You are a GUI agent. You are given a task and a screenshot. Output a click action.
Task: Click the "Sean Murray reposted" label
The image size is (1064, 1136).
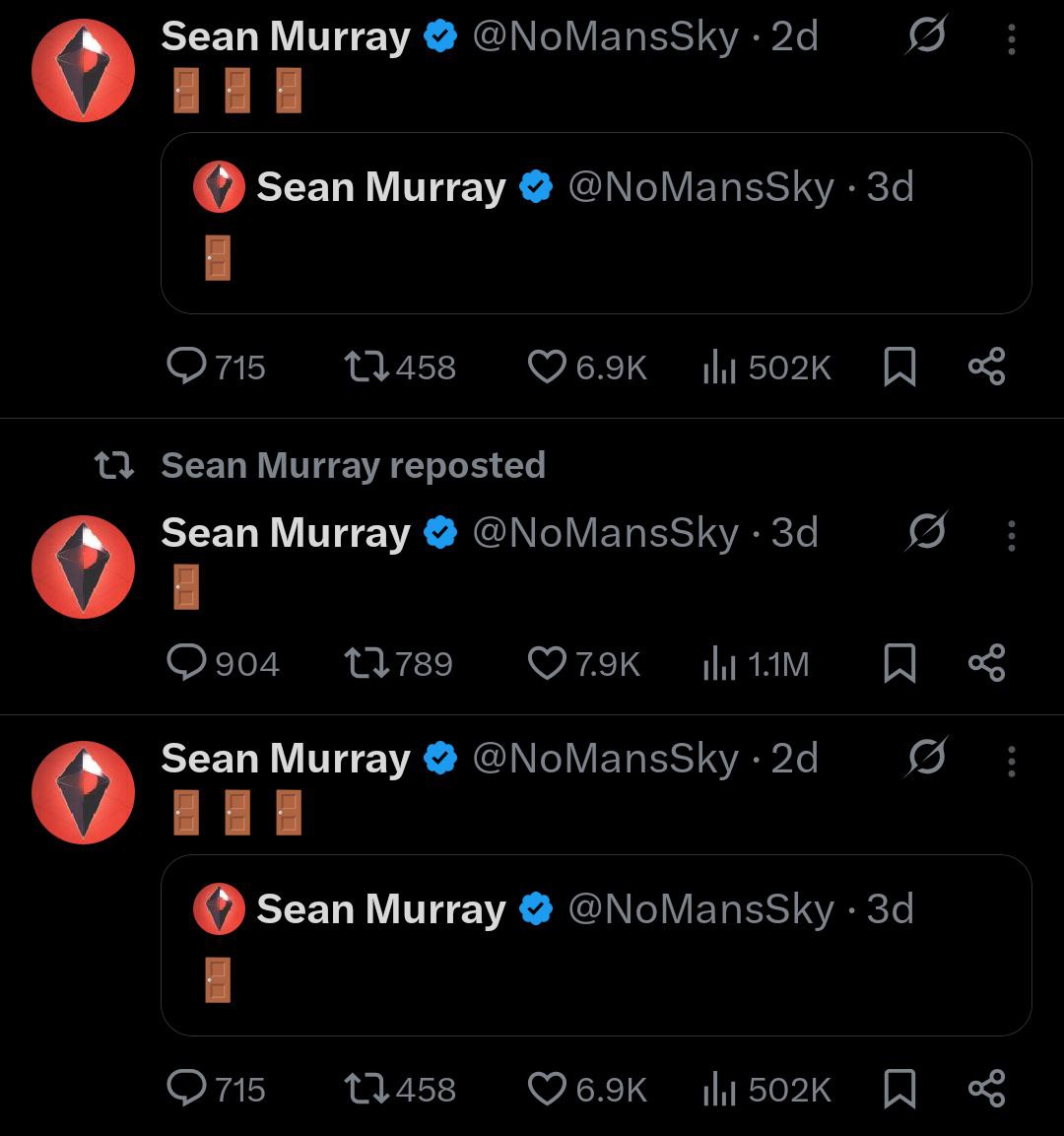353,465
